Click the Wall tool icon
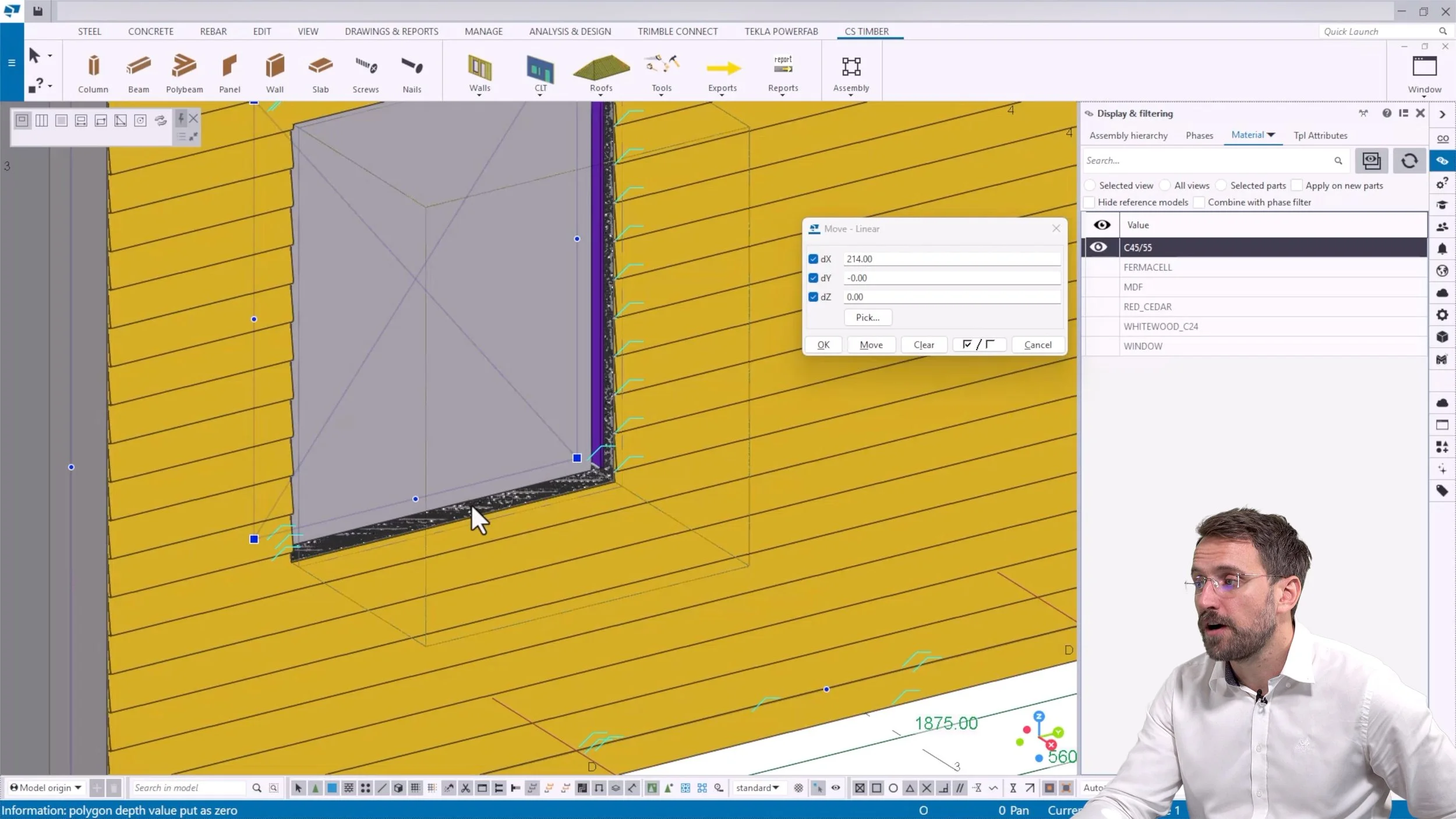 click(x=275, y=73)
